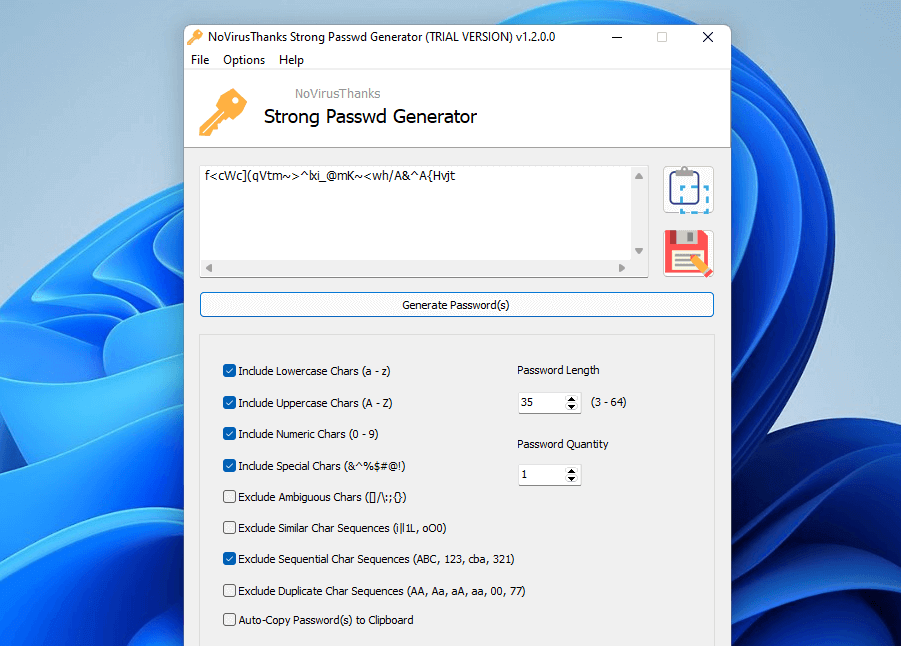
Task: Click the Password Quantity value field
Action: (541, 475)
